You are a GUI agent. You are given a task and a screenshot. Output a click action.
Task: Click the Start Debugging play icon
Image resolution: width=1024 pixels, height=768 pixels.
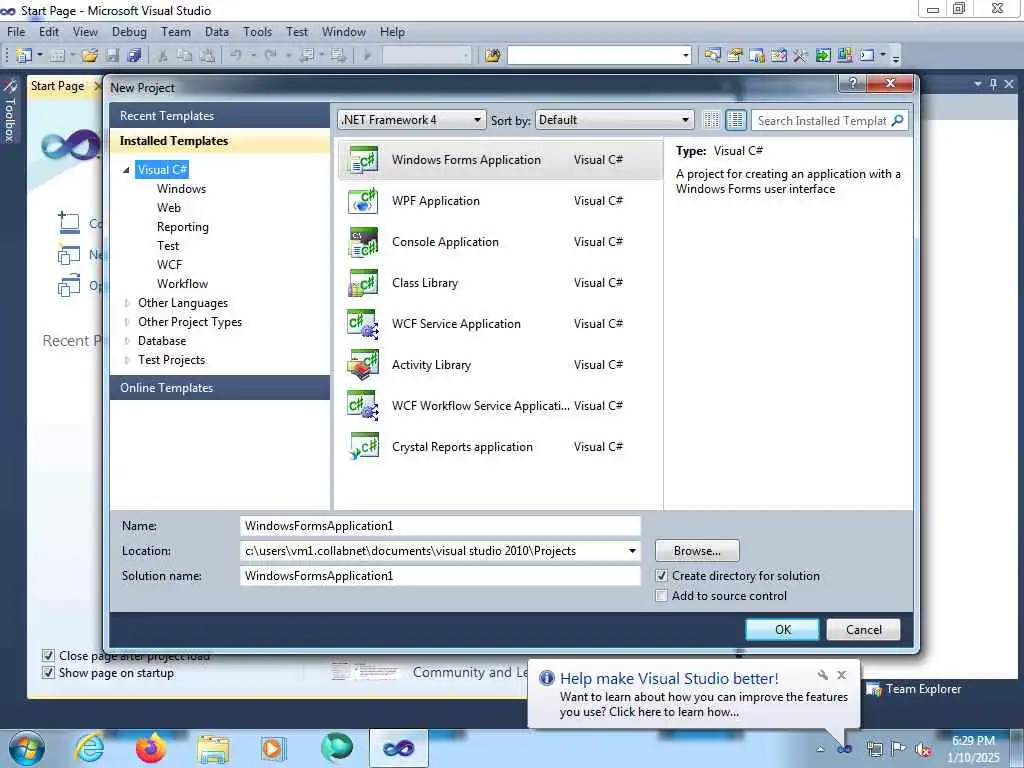click(367, 56)
